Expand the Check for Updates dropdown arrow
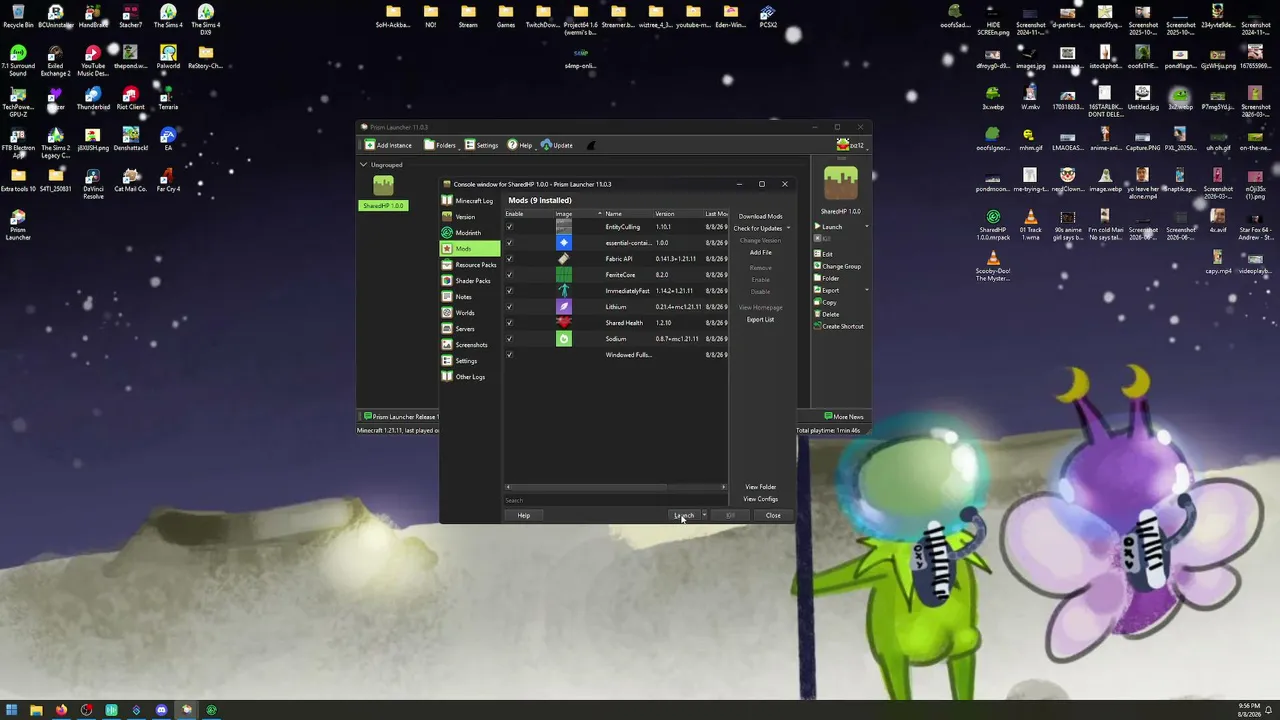1280x720 pixels. [788, 229]
